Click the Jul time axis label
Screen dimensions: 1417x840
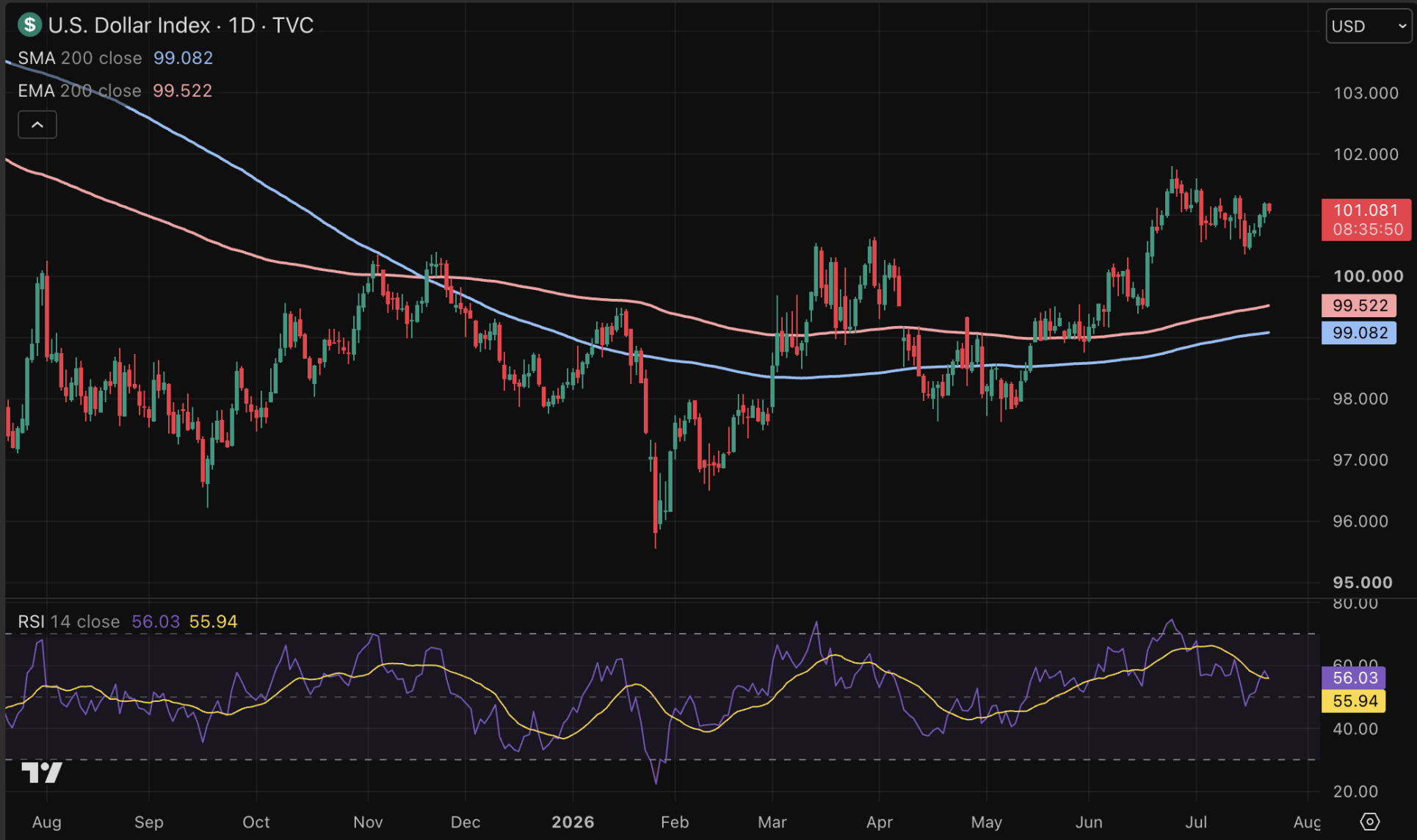pos(1197,822)
